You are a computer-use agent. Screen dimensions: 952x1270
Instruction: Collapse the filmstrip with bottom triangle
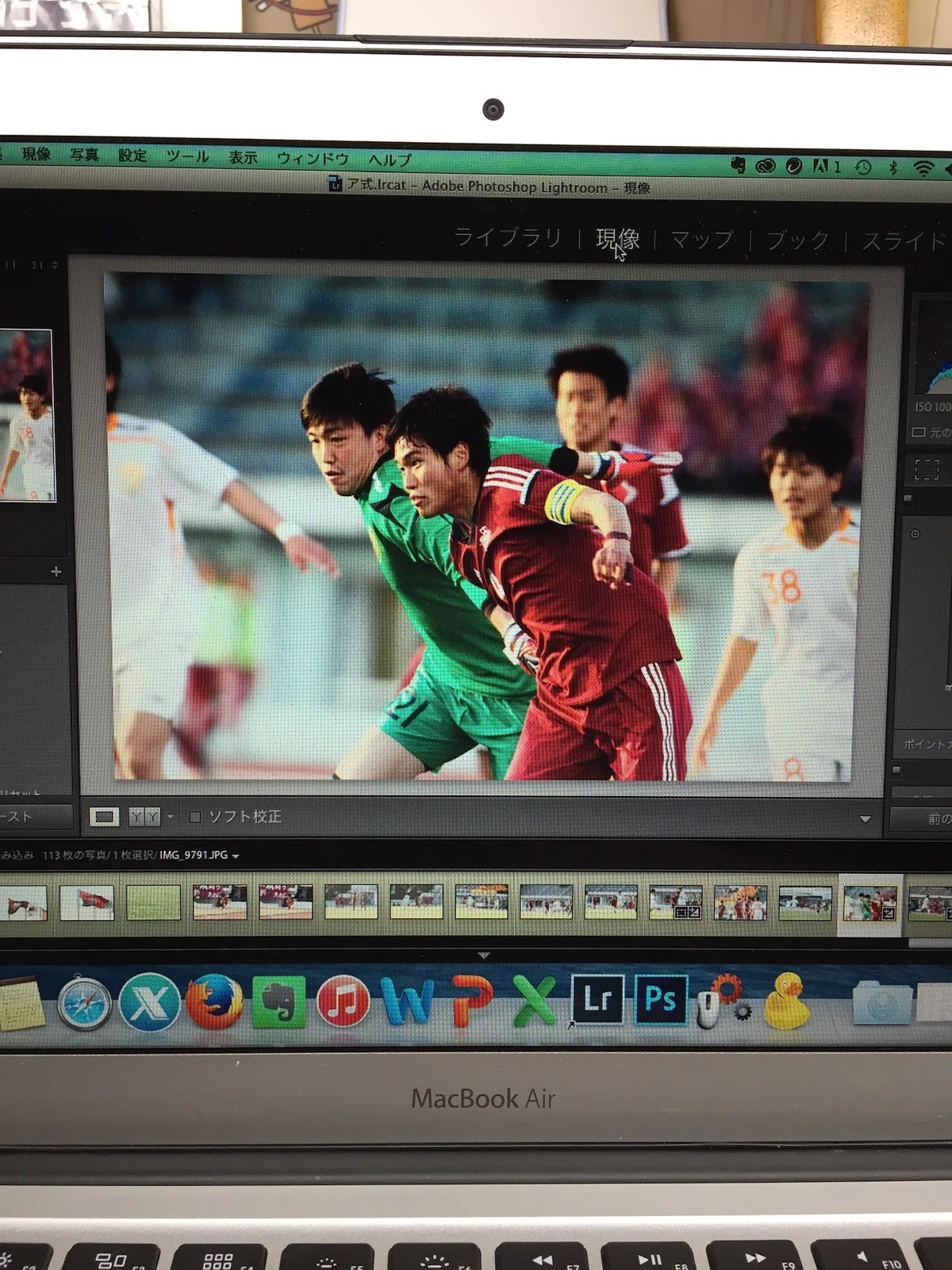[484, 956]
